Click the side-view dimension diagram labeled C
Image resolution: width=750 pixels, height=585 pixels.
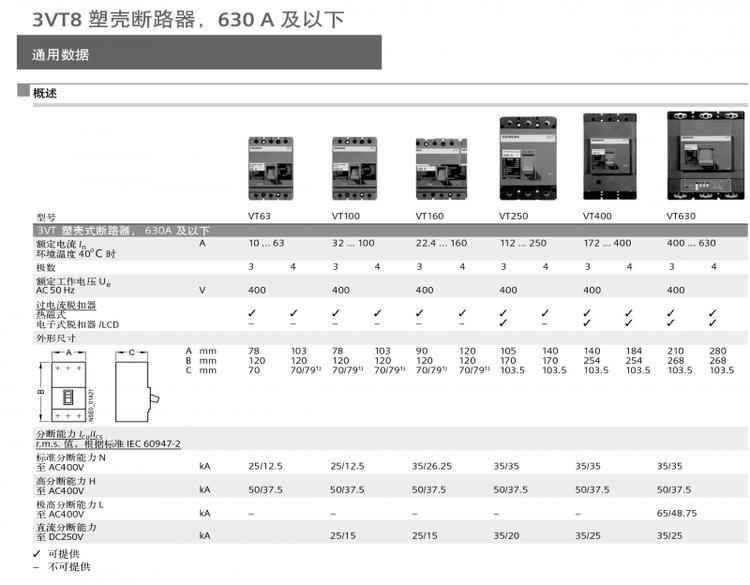[137, 386]
